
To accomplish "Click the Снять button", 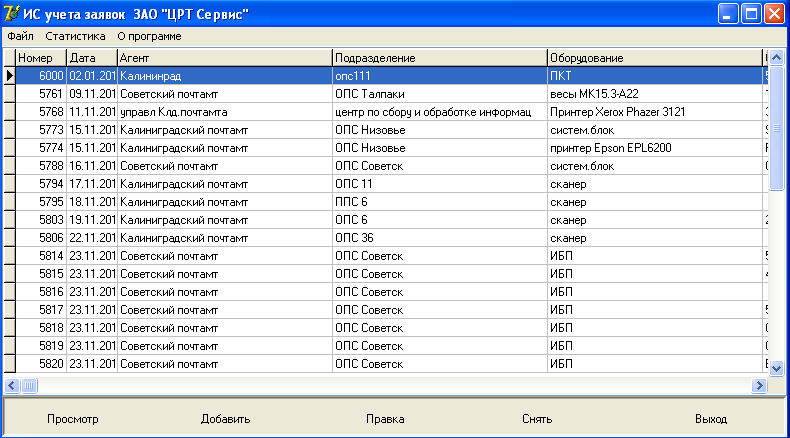I will point(537,419).
